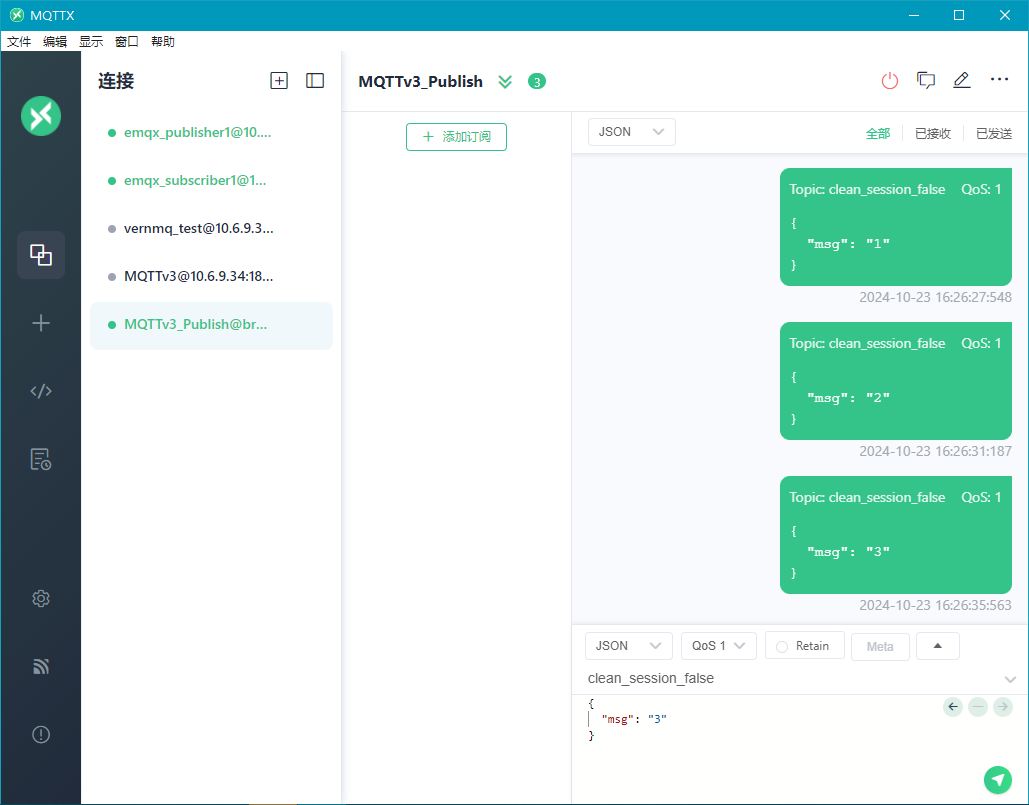Open the Script page icon in sidebar
This screenshot has width=1029, height=805.
click(x=41, y=392)
